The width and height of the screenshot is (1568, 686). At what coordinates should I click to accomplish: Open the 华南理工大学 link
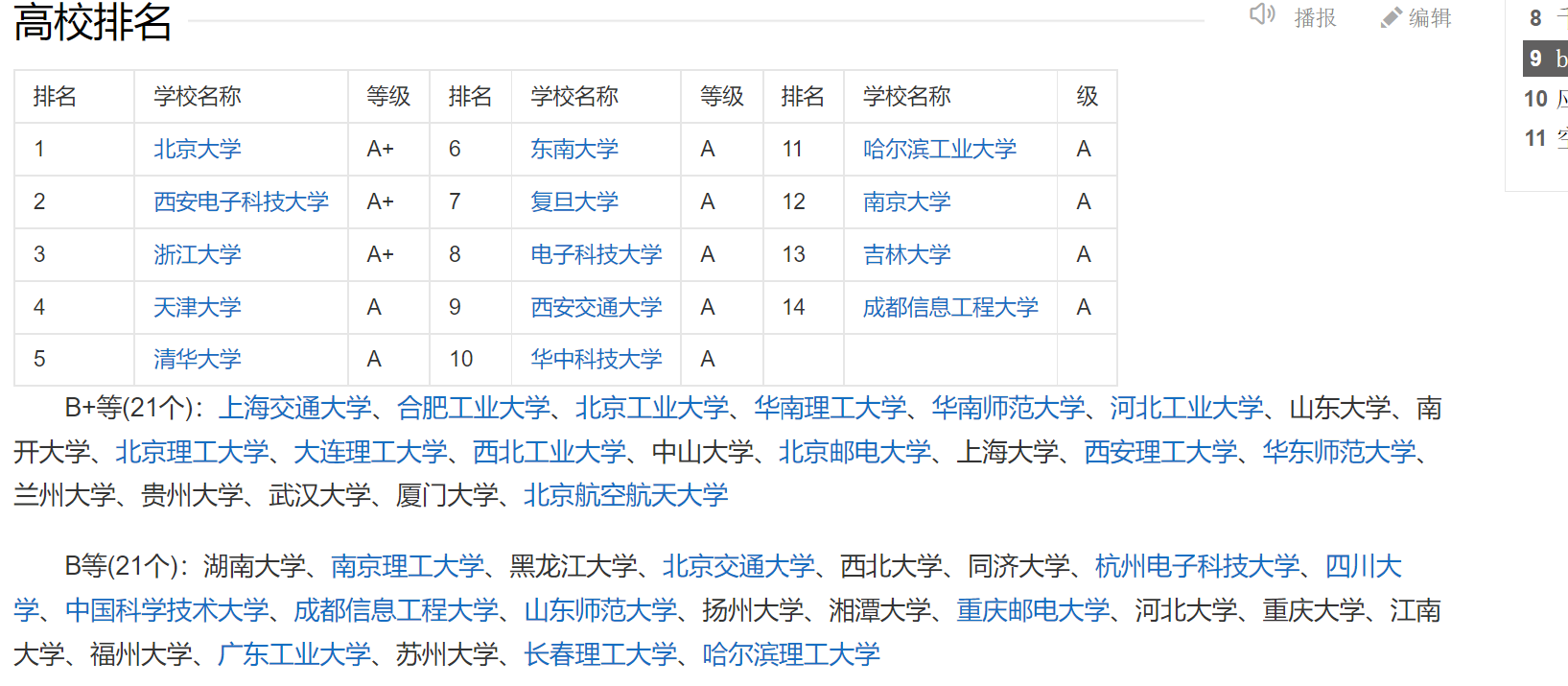click(831, 408)
